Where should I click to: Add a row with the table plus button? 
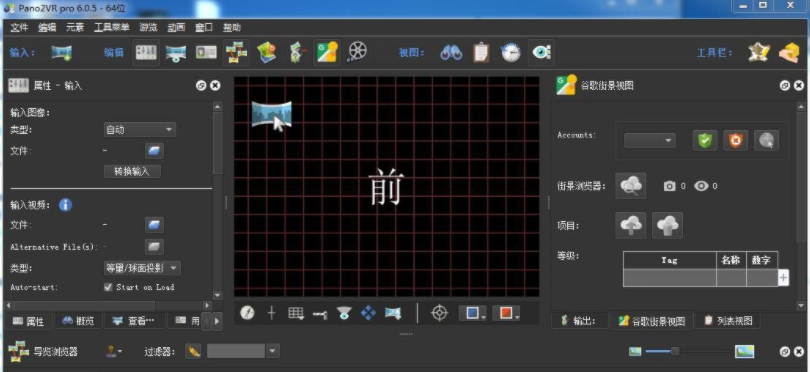[x=783, y=278]
